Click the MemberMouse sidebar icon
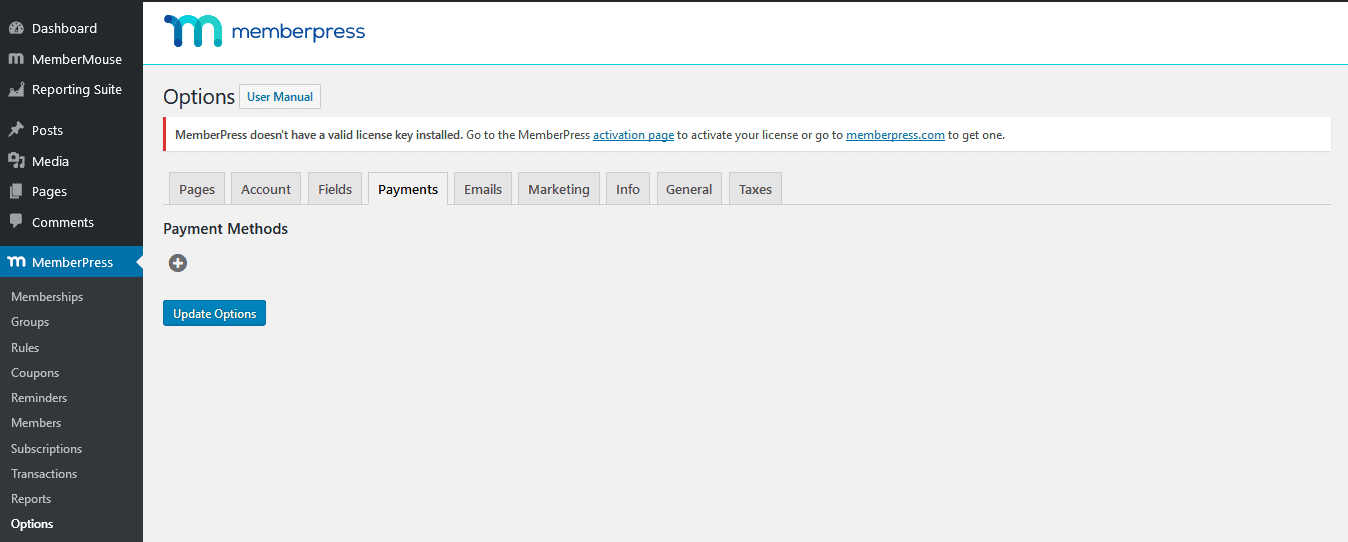Image resolution: width=1348 pixels, height=542 pixels. coord(16,59)
